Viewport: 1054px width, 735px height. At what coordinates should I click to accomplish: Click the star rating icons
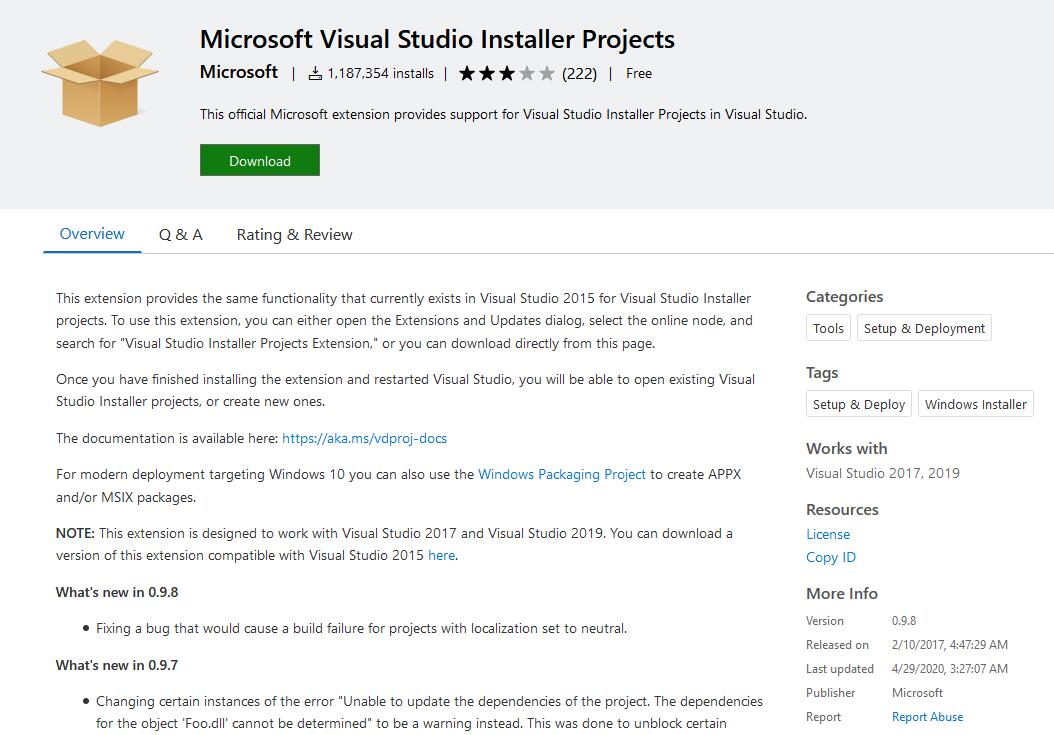(506, 74)
